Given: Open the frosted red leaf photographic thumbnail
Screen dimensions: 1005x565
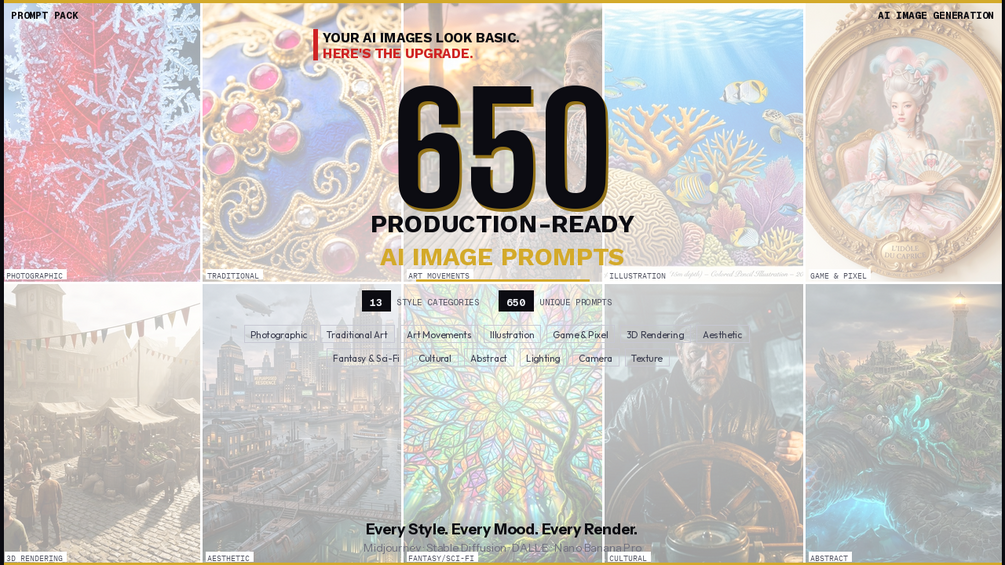Looking at the screenshot, I should (x=102, y=142).
